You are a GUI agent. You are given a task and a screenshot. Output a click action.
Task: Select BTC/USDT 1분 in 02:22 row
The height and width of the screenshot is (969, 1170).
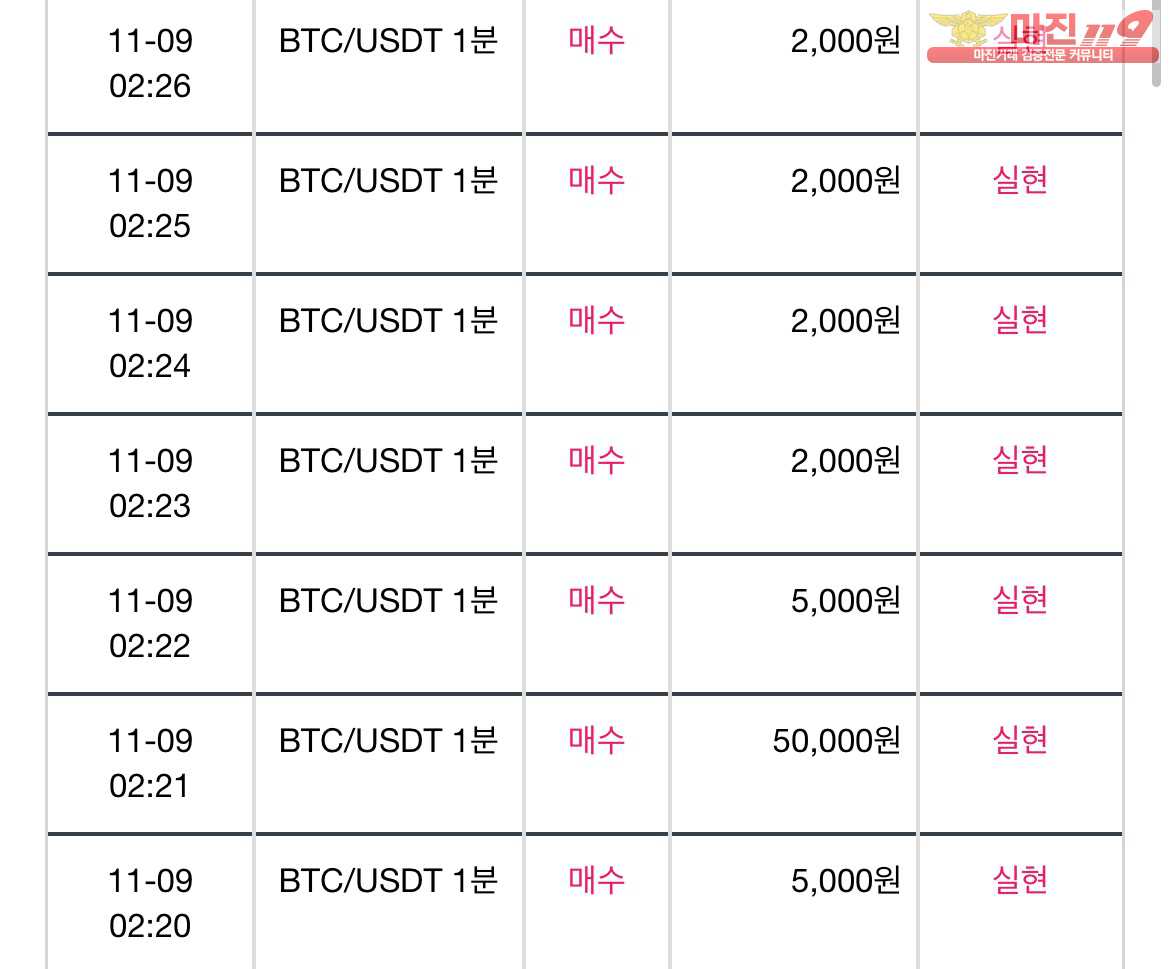pyautogui.click(x=388, y=600)
